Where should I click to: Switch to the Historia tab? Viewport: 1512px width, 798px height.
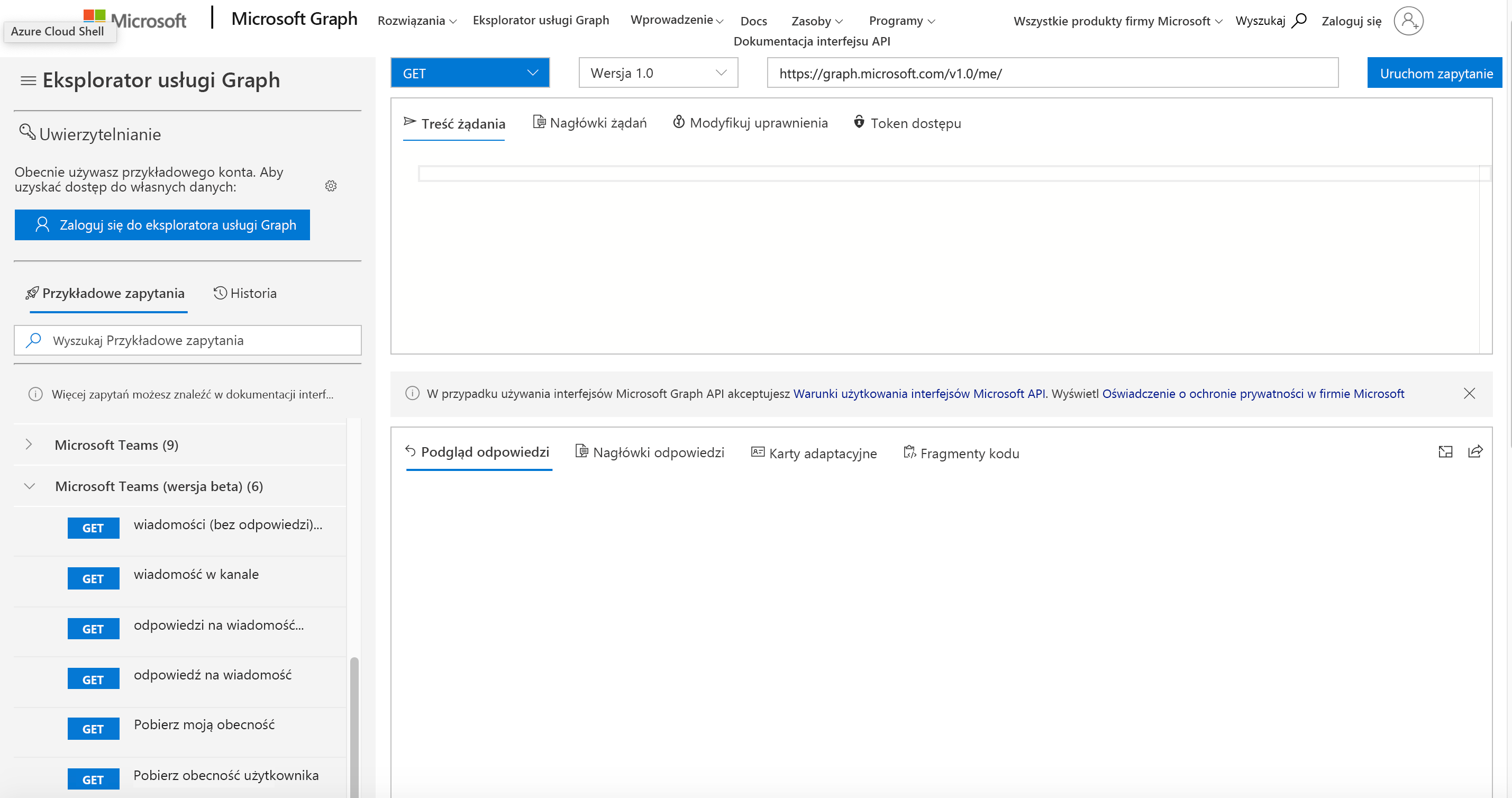(x=245, y=293)
